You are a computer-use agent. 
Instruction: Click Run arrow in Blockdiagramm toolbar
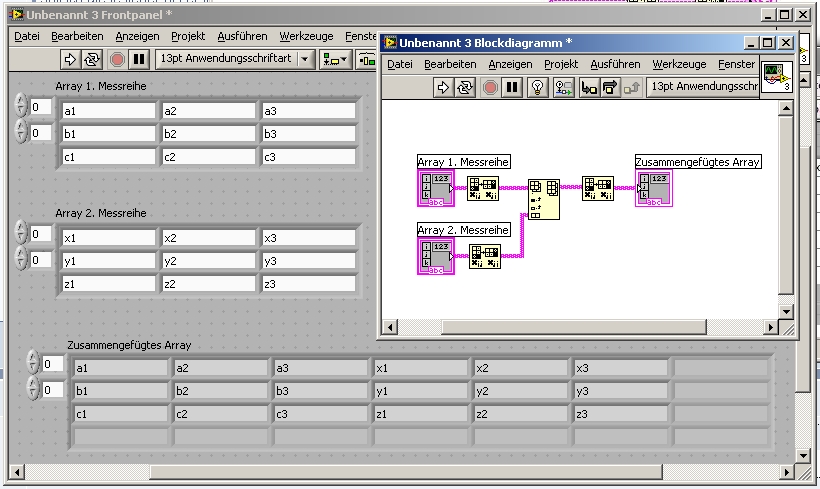[x=442, y=87]
